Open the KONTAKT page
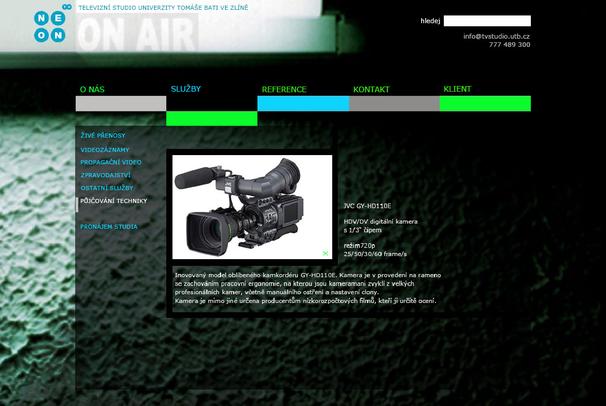606x406 pixels. (371, 90)
